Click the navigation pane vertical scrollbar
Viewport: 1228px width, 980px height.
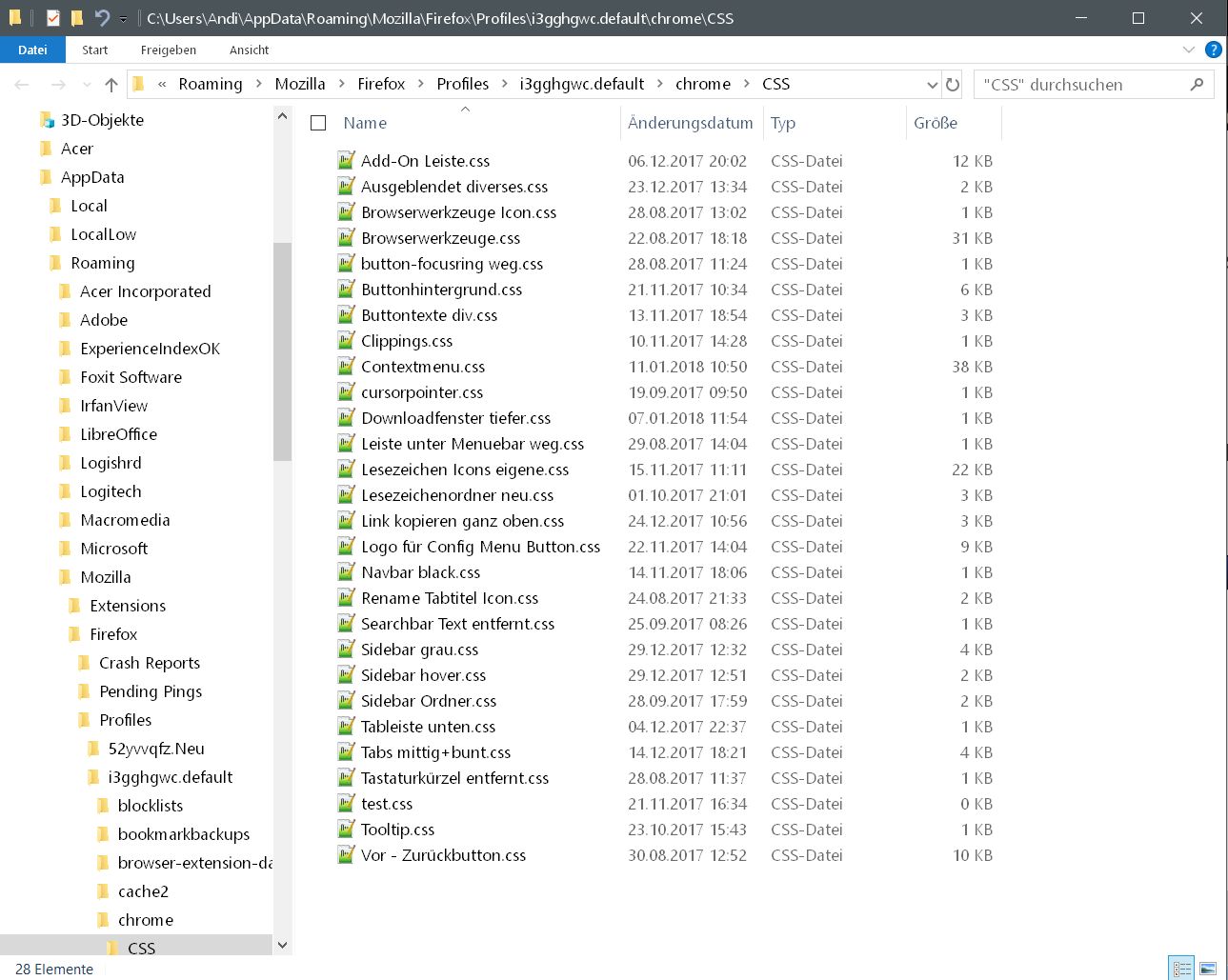pos(282,350)
